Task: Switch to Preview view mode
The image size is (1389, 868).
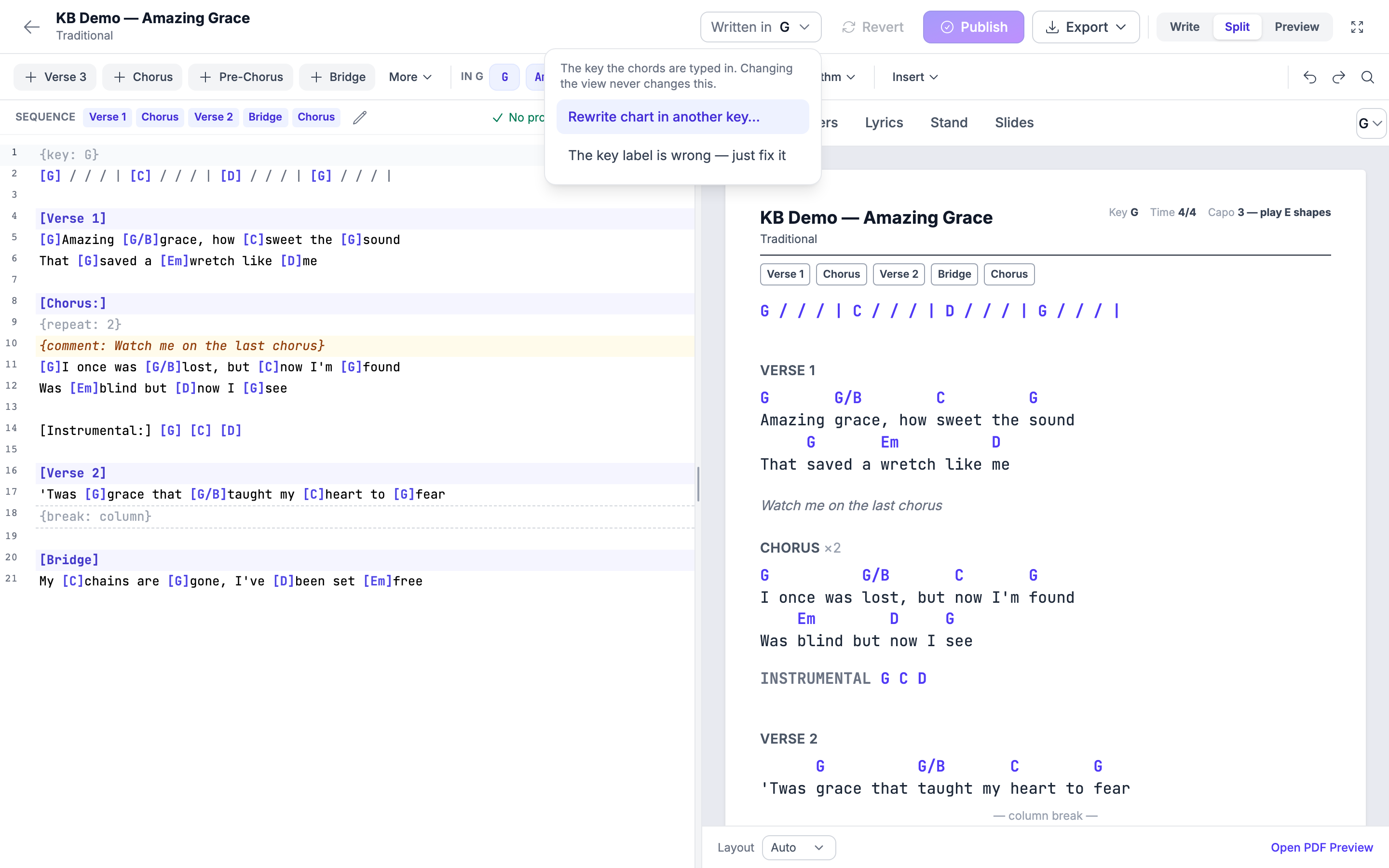Action: [1296, 27]
